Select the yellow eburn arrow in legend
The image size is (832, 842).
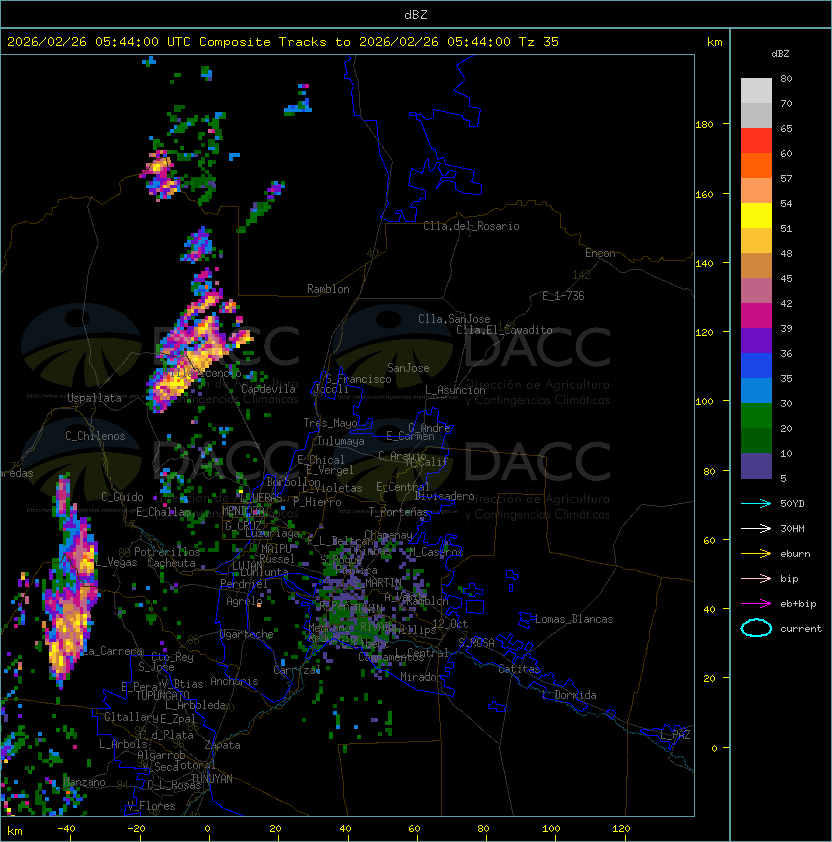pyautogui.click(x=756, y=554)
